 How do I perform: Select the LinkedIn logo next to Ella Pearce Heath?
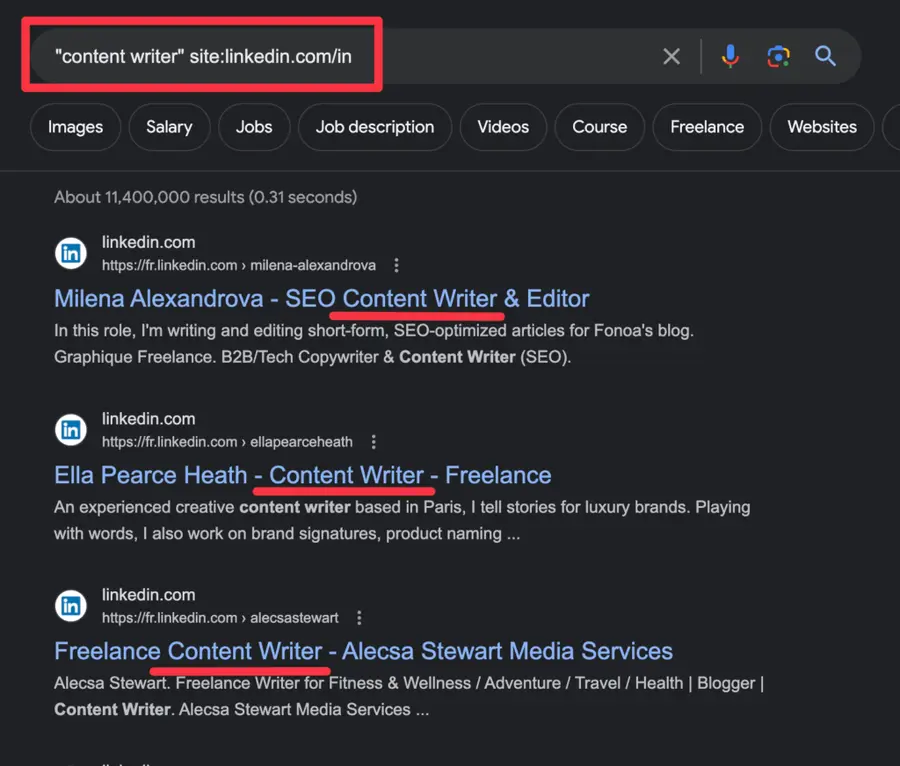70,429
